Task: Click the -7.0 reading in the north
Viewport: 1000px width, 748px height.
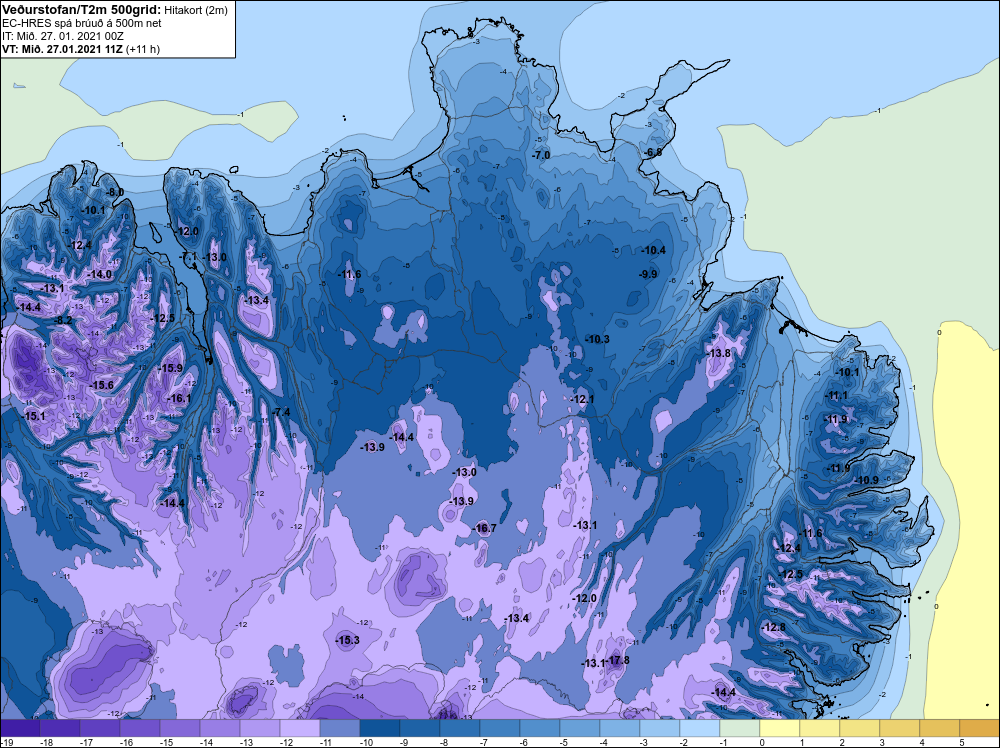Action: click(x=541, y=156)
